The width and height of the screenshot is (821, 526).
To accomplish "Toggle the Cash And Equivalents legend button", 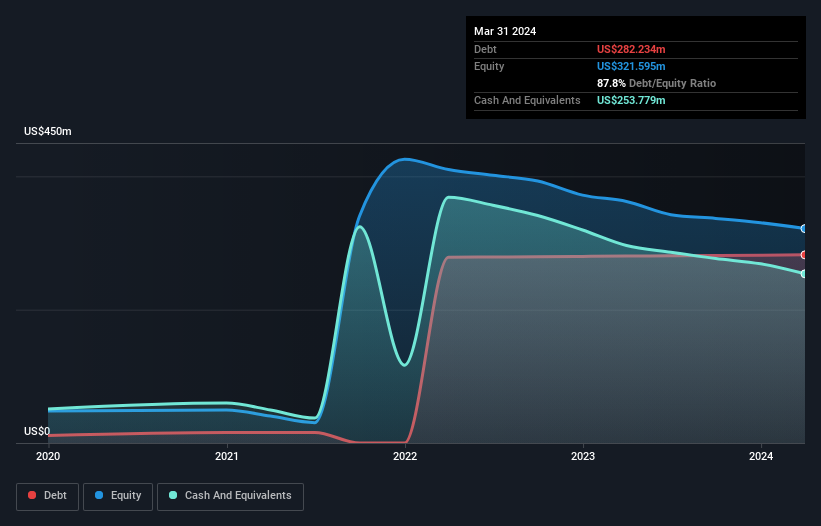I will point(230,496).
